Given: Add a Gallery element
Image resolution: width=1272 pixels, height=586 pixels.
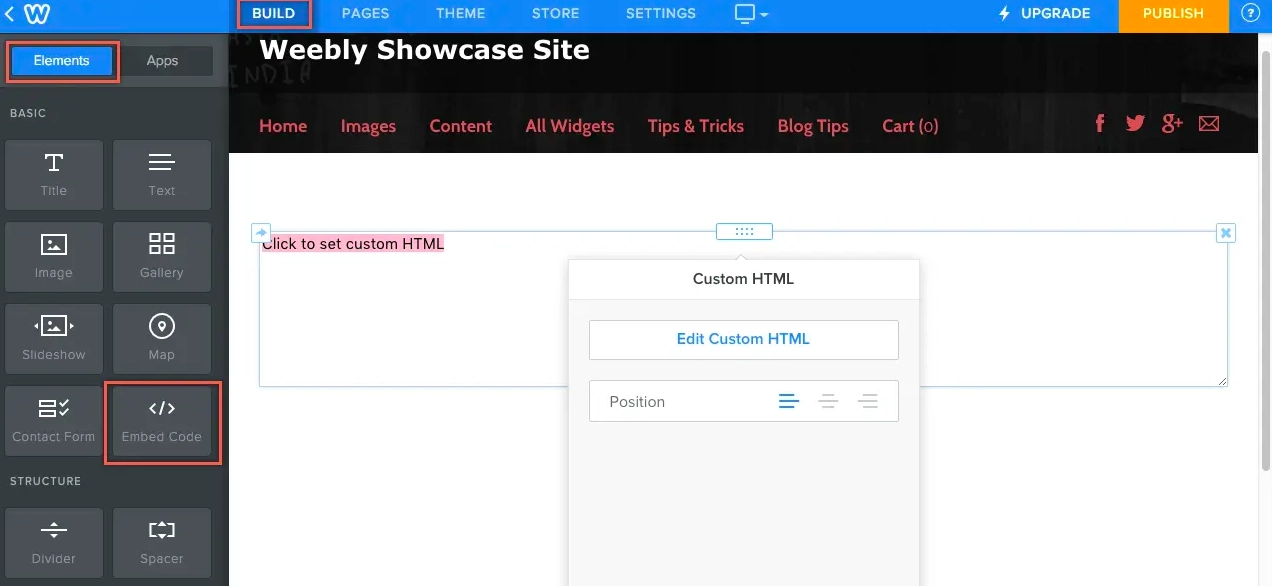Looking at the screenshot, I should [162, 257].
